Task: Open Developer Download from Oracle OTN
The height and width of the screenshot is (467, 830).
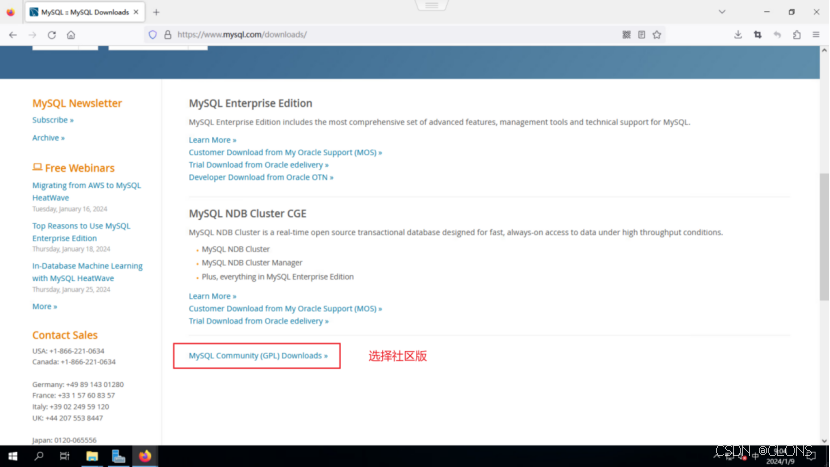Action: click(x=261, y=177)
